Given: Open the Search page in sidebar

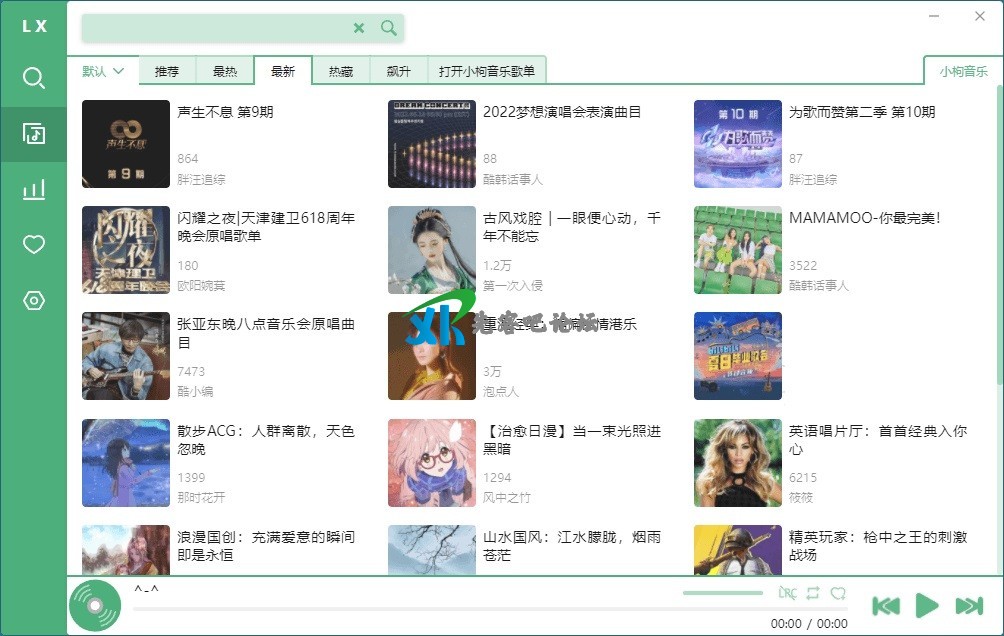Looking at the screenshot, I should tap(34, 78).
